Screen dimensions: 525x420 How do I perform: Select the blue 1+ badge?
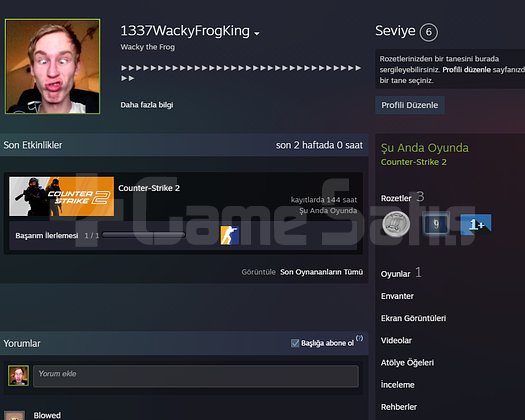click(476, 224)
